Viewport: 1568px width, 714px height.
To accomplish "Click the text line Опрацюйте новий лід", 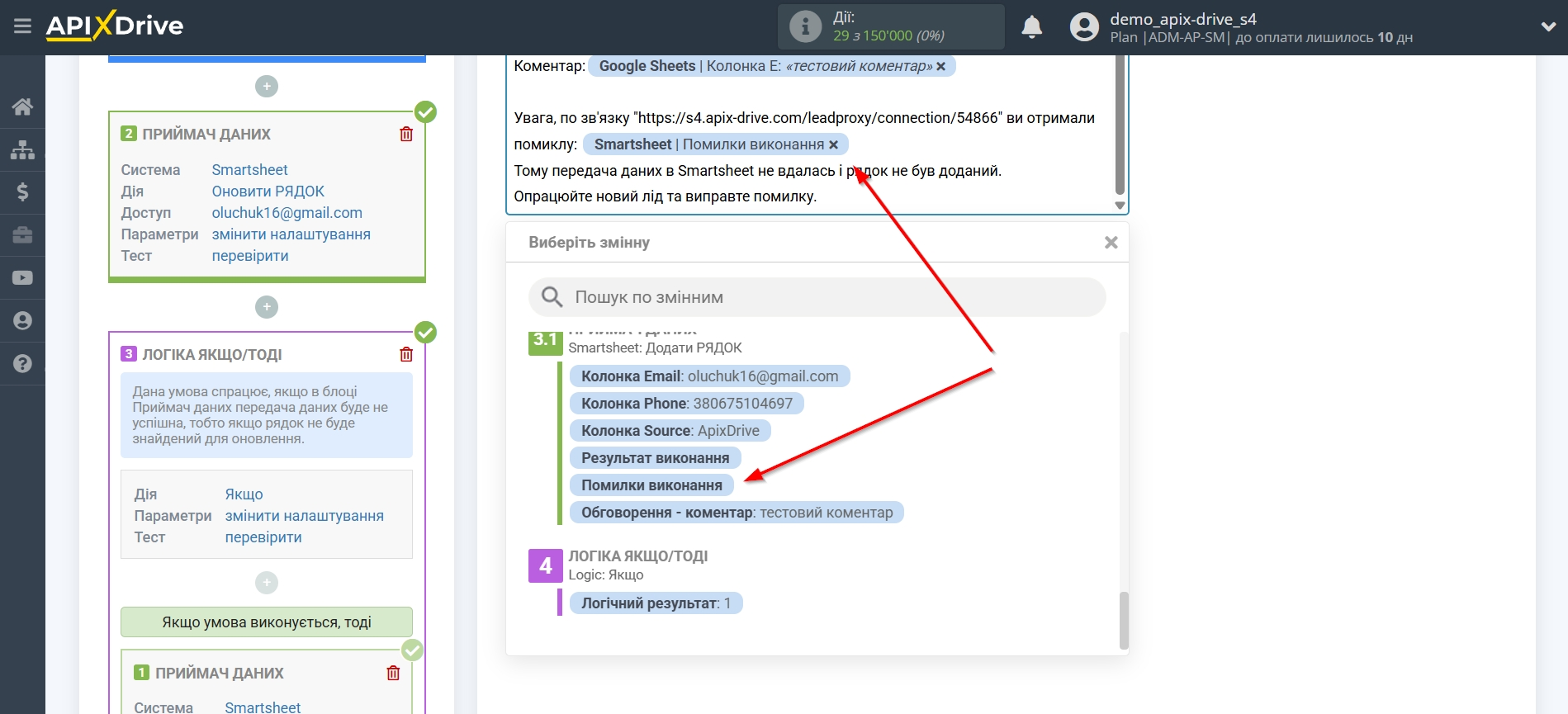I will [x=665, y=196].
